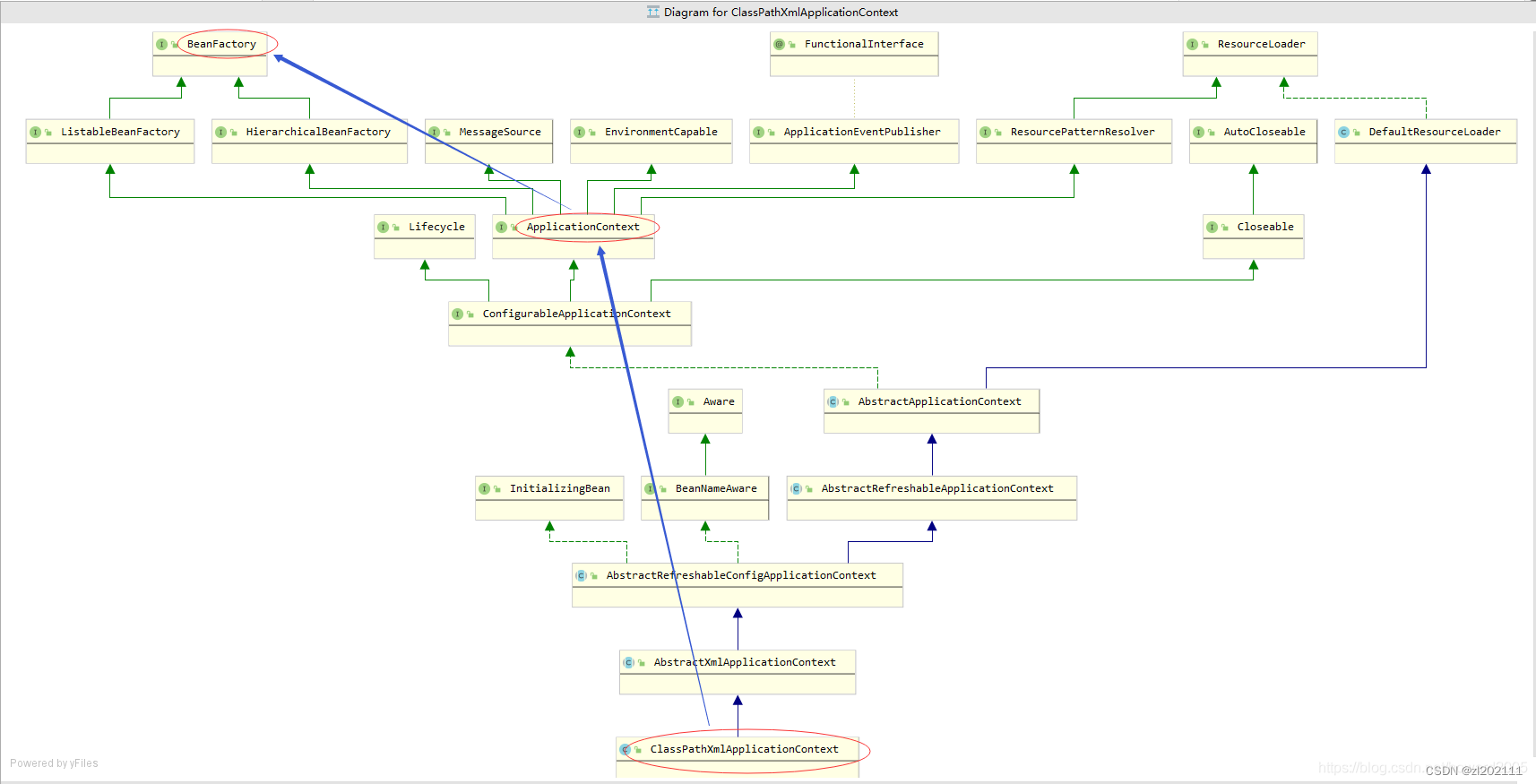The width and height of the screenshot is (1536, 784).
Task: Click the interface icon of ApplicationContext node
Action: (x=501, y=227)
